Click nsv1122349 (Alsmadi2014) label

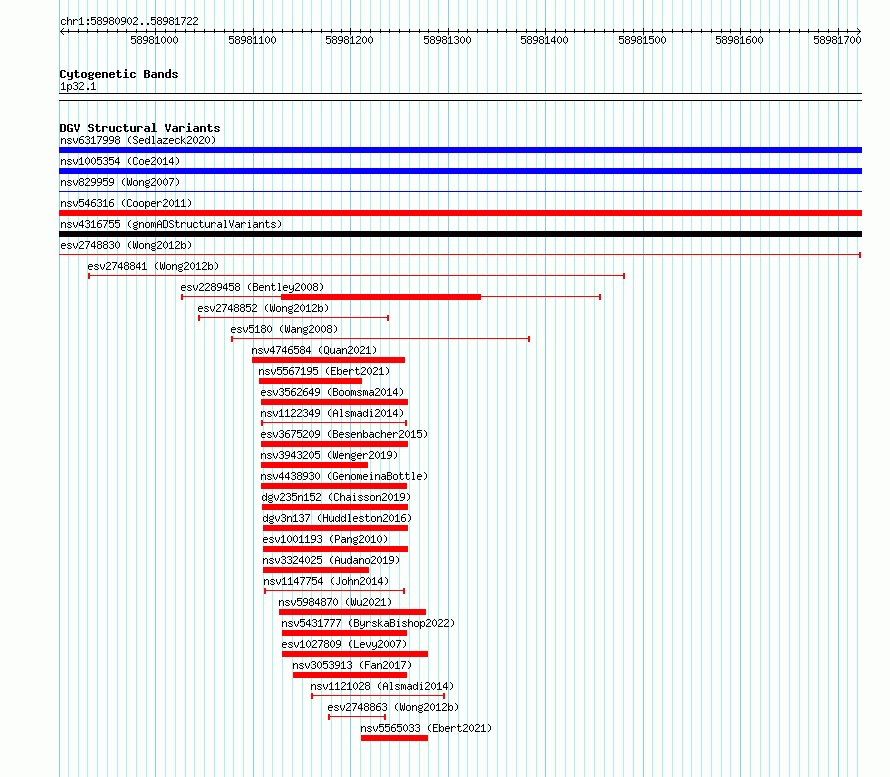coord(332,413)
